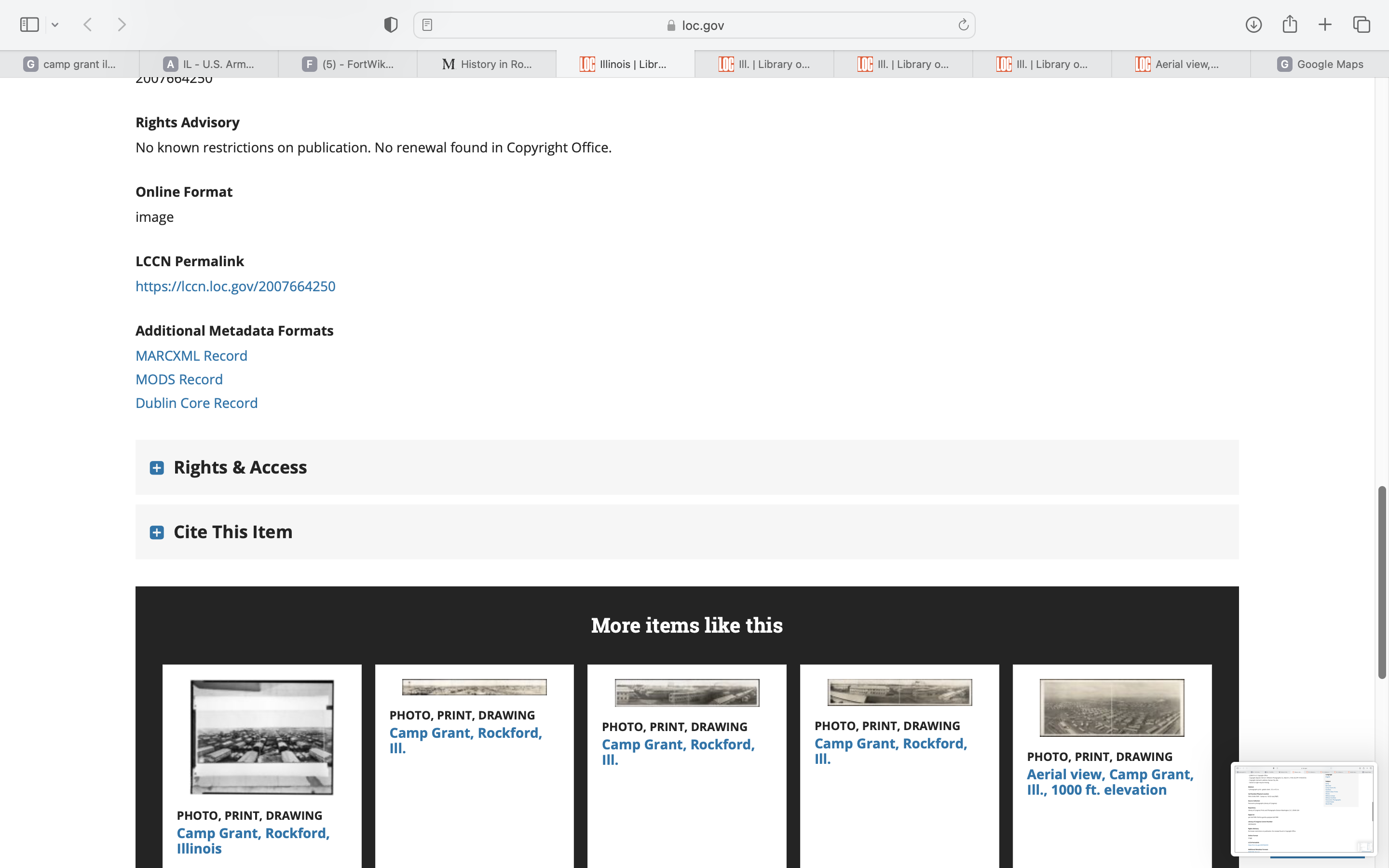Open sidebar dropdown chevron
This screenshot has width=1389, height=868.
pos(55,25)
